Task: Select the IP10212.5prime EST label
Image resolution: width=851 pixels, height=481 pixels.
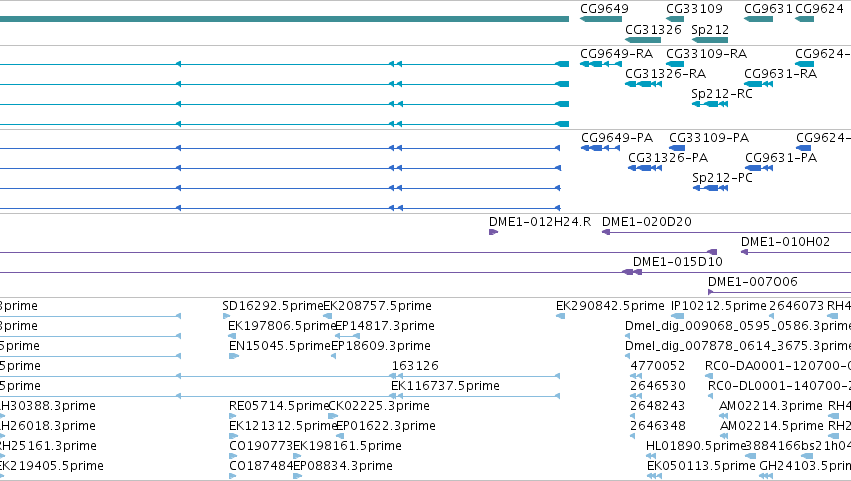Action: point(719,306)
